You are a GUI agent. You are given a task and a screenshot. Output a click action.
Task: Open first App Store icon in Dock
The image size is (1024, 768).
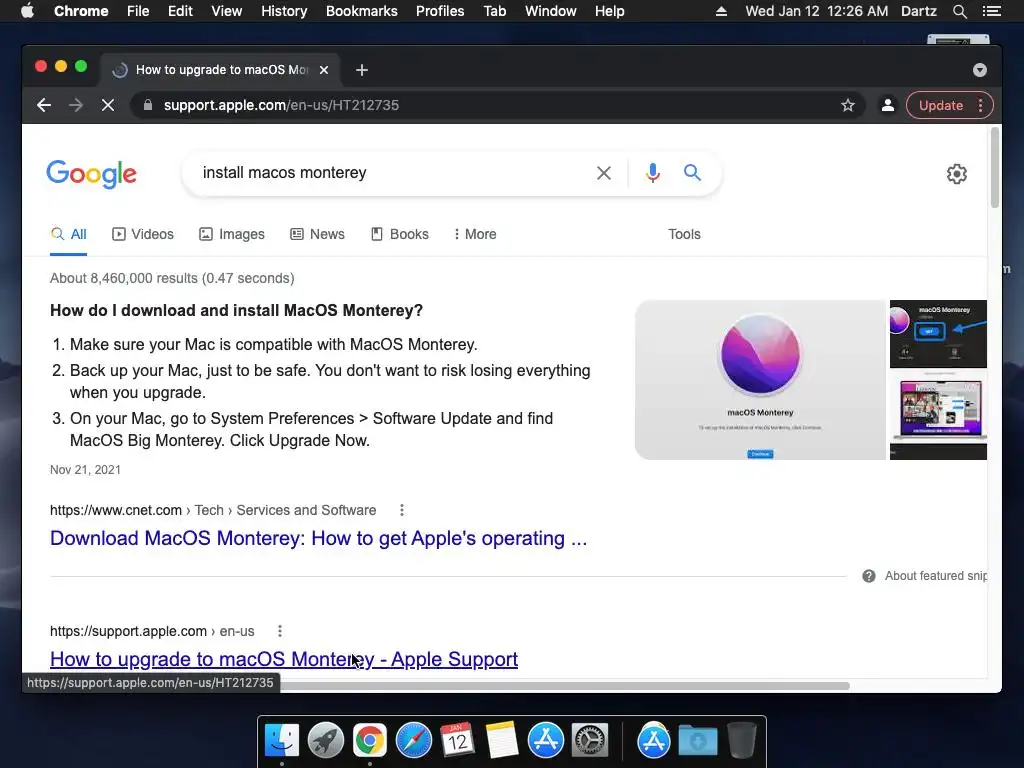coord(546,741)
